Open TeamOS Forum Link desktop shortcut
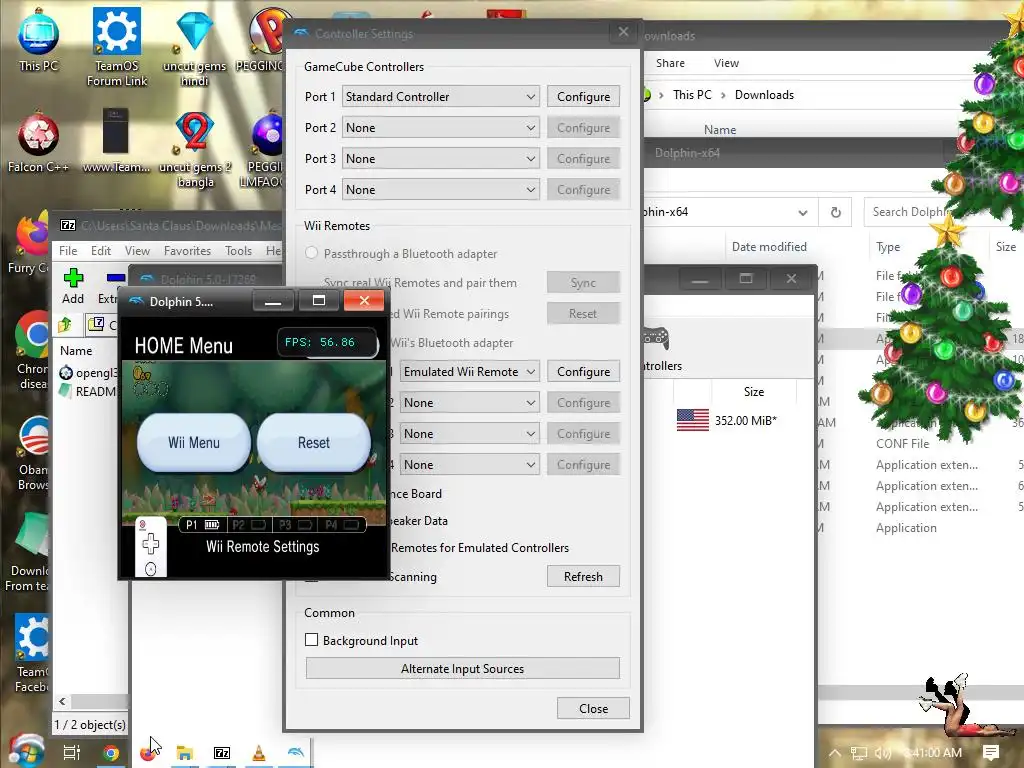This screenshot has height=768, width=1024. 117,47
